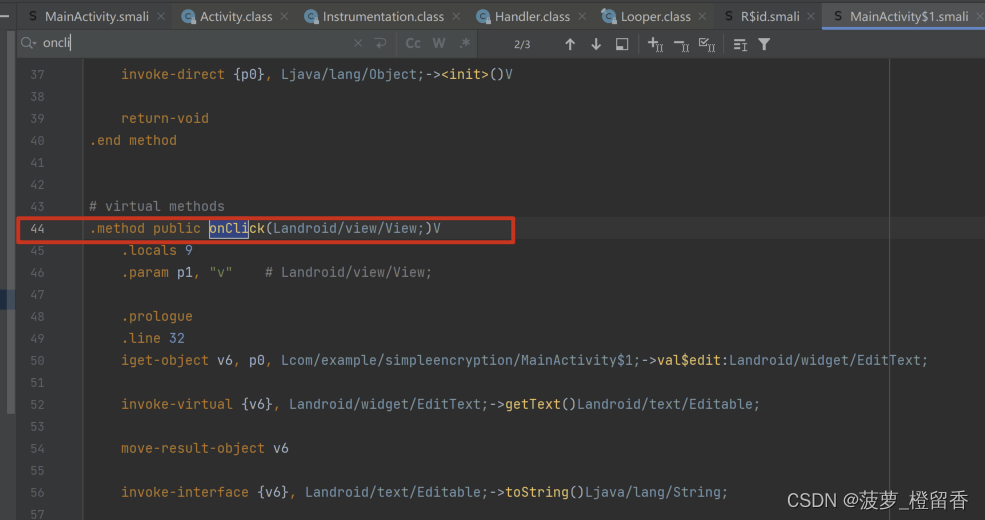
Task: Select the MainActivity$1.smali tab
Action: pos(908,16)
